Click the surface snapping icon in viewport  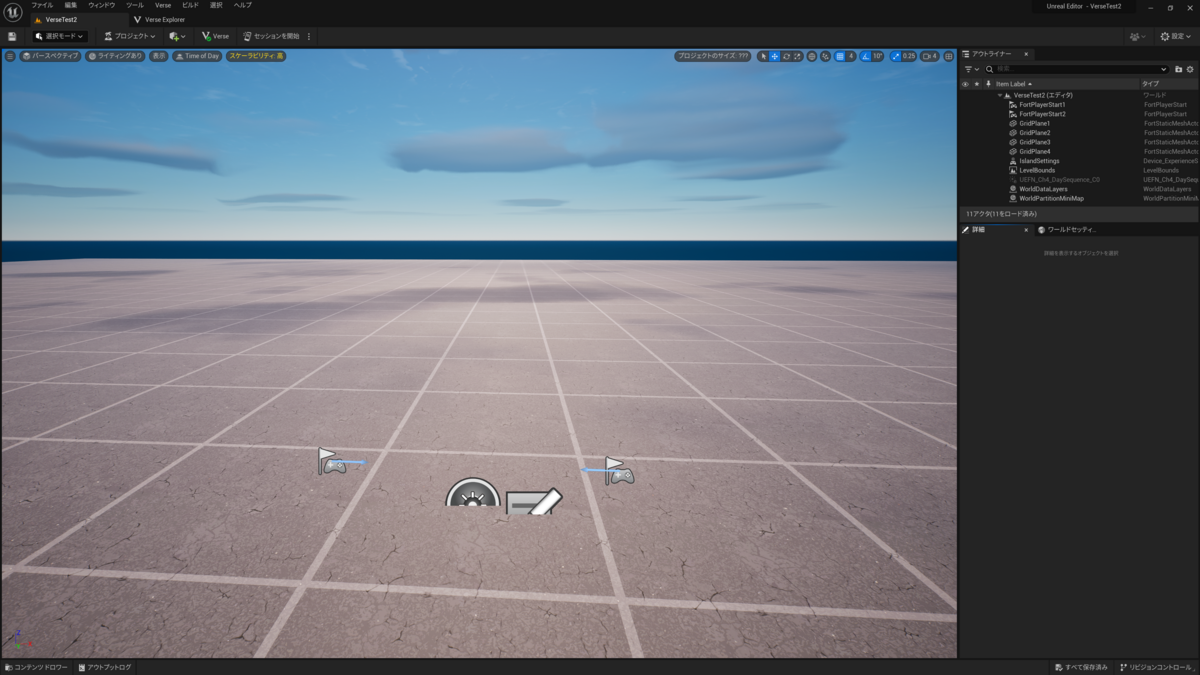(812, 57)
